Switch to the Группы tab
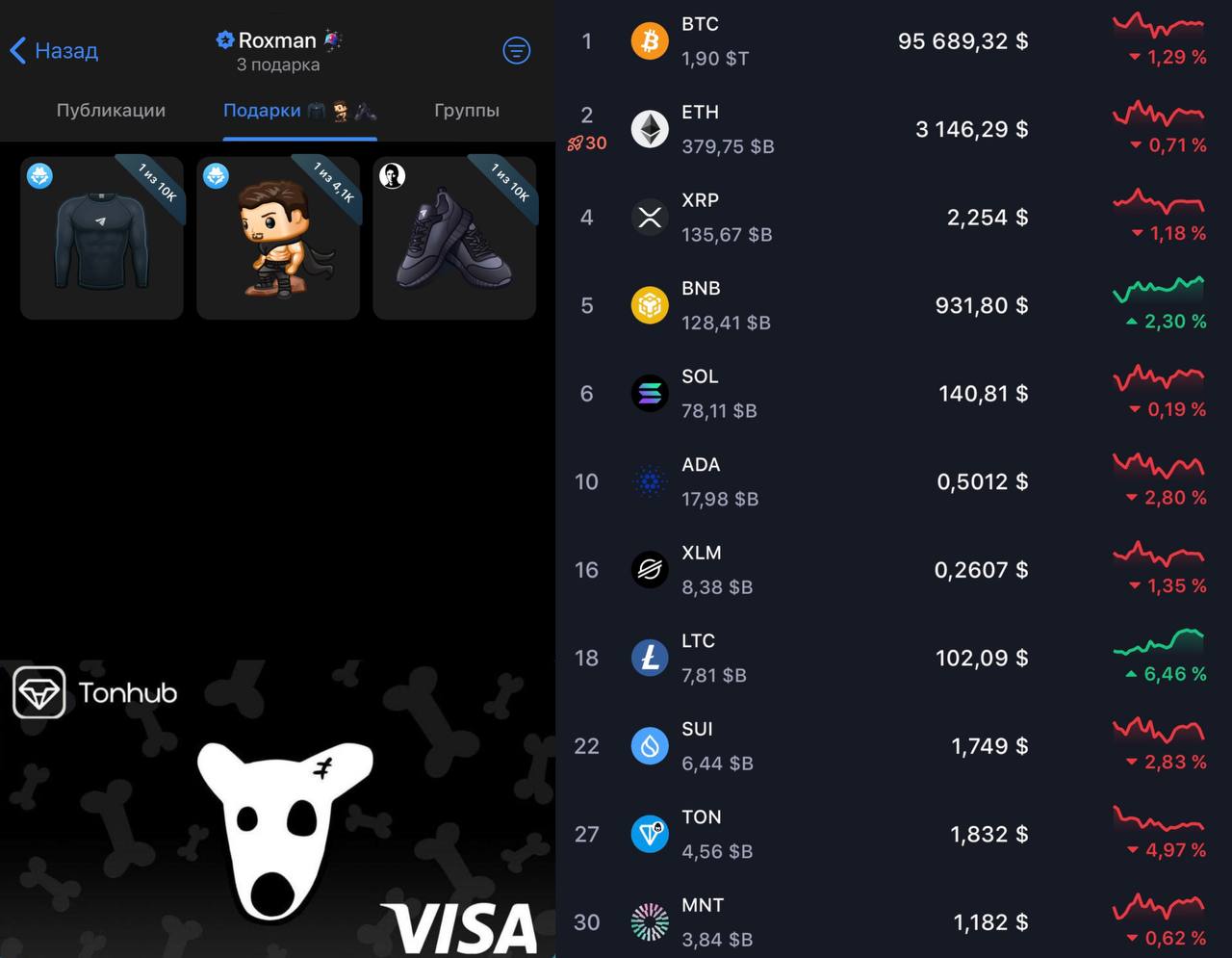 click(467, 111)
